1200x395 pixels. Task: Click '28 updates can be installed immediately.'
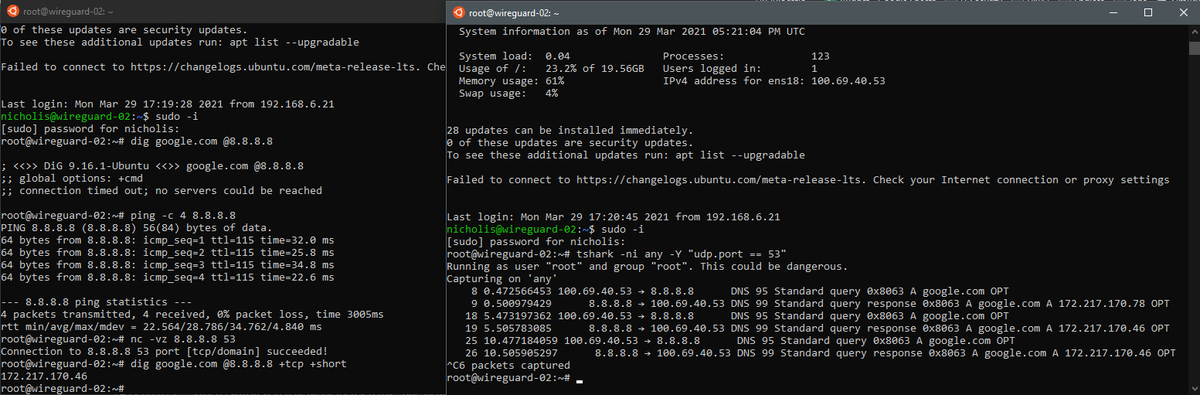click(x=569, y=131)
